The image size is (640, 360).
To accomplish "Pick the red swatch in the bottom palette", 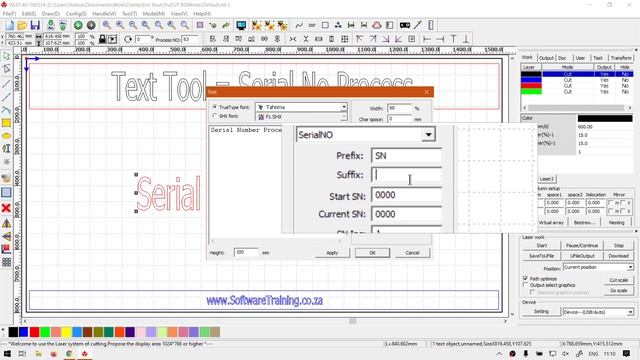I will coord(34,332).
